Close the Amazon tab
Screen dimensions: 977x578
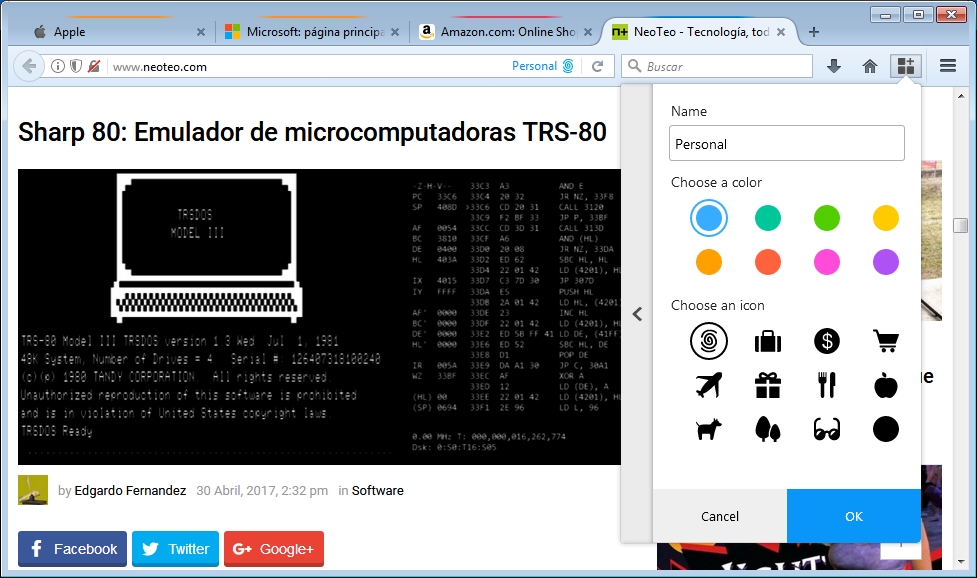click(588, 32)
